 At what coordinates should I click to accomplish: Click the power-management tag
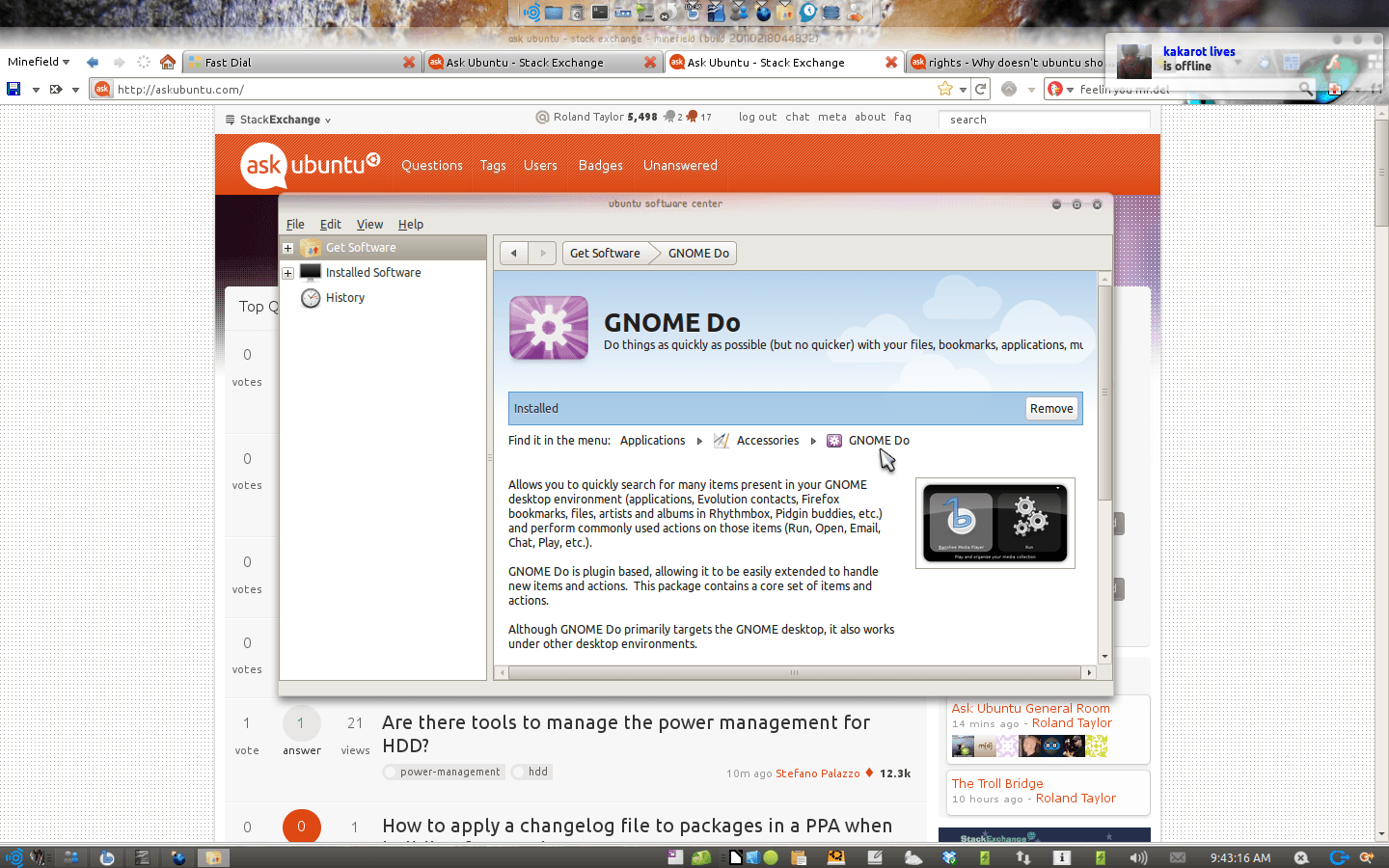[444, 772]
